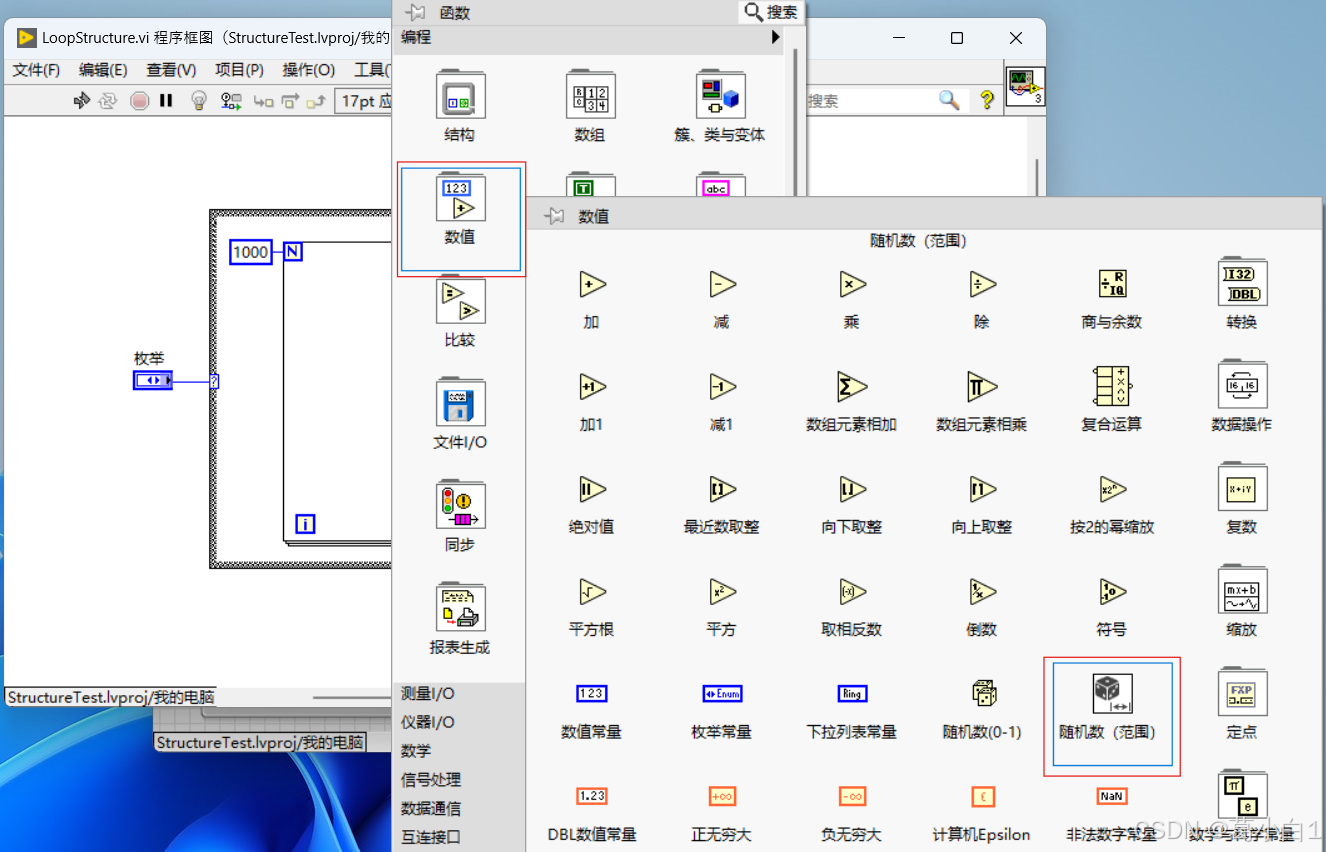
Task: Pin the 数值 palette with the thumbtack
Action: tap(553, 215)
